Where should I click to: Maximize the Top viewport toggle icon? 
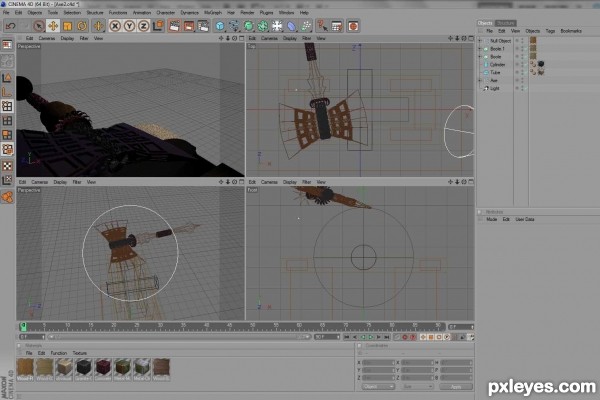[x=471, y=38]
